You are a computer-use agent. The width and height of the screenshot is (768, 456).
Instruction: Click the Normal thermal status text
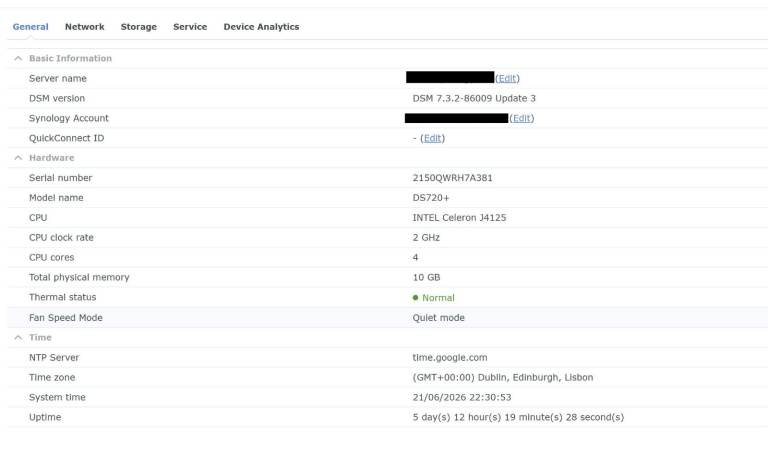(438, 298)
